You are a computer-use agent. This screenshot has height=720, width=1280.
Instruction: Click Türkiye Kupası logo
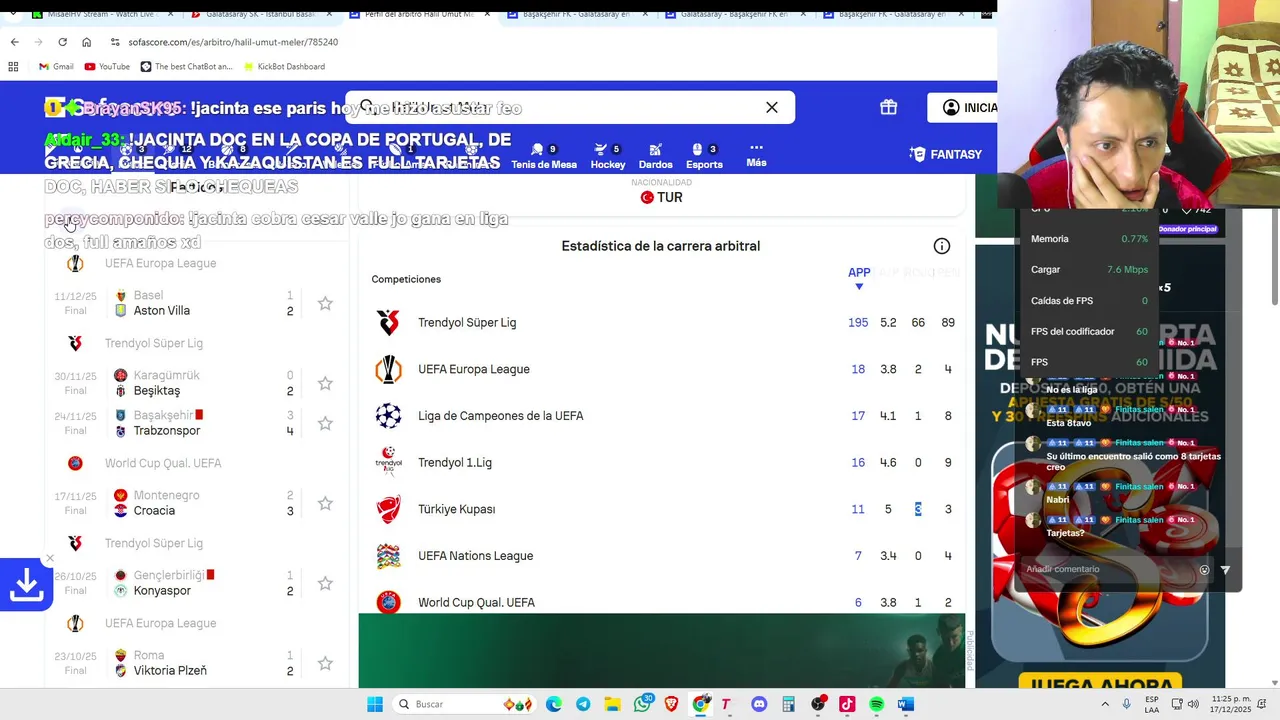tap(388, 509)
